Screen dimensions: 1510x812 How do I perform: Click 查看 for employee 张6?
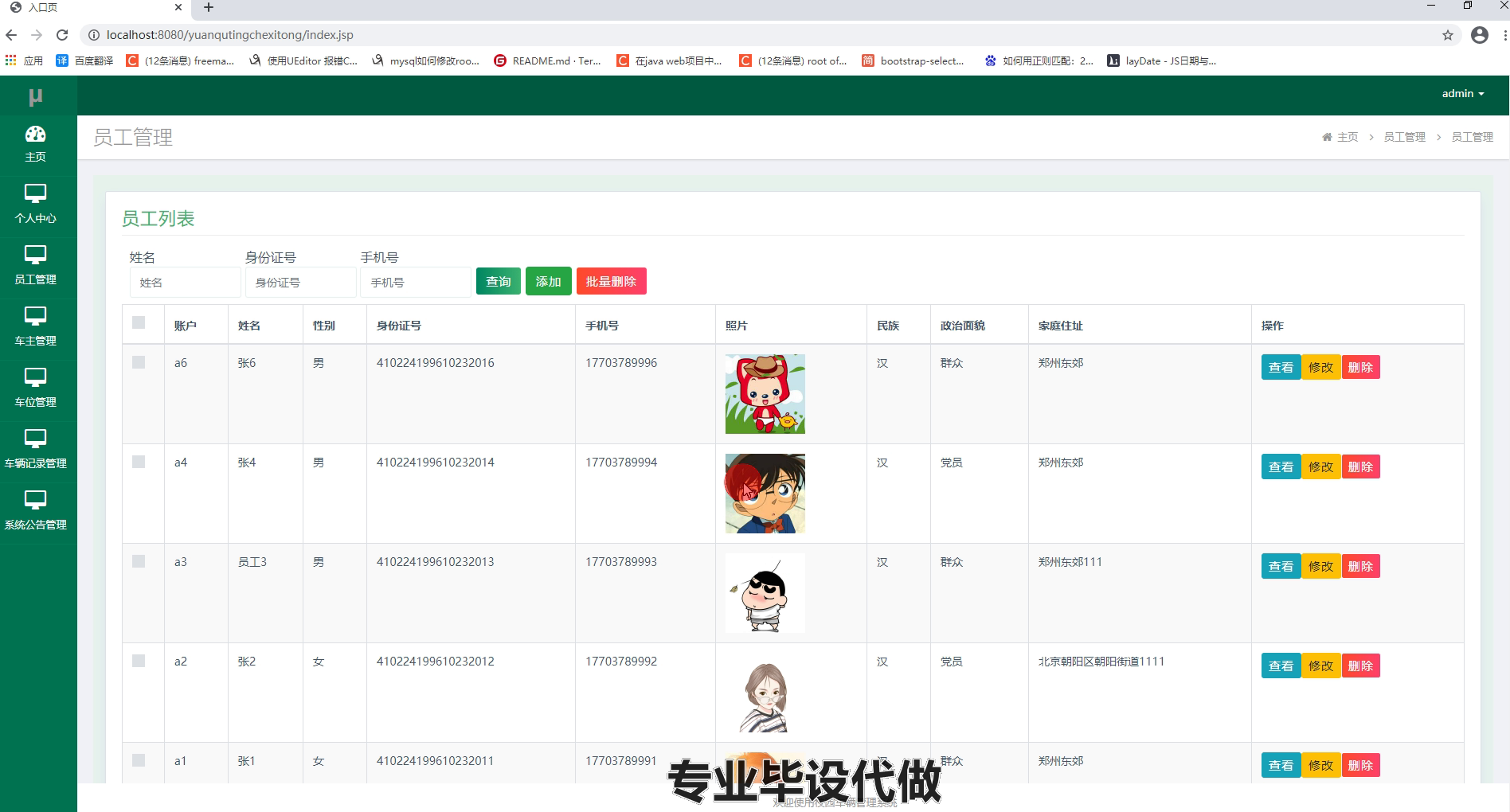point(1281,367)
